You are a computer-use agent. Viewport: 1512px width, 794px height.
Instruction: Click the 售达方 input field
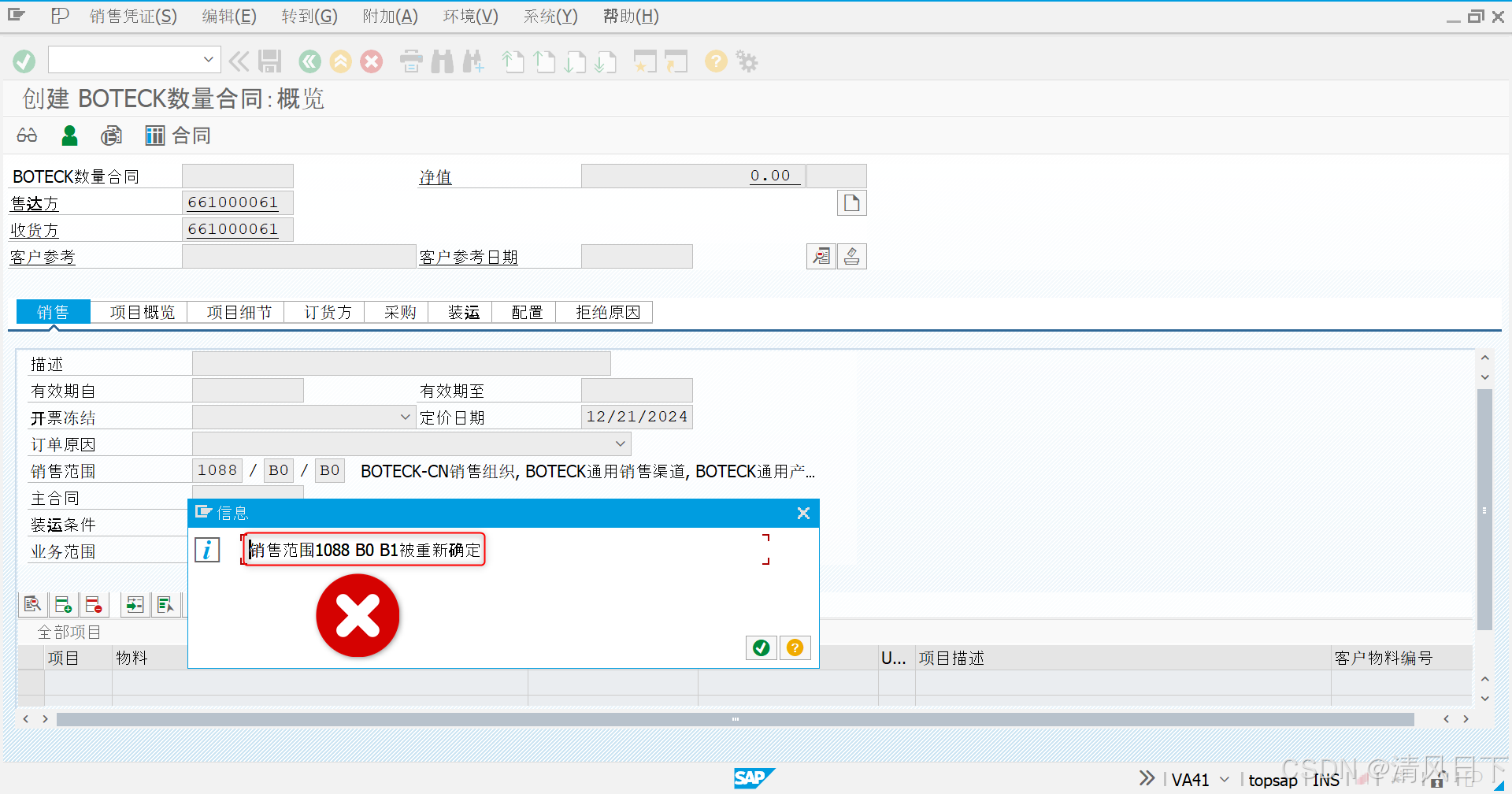(238, 202)
